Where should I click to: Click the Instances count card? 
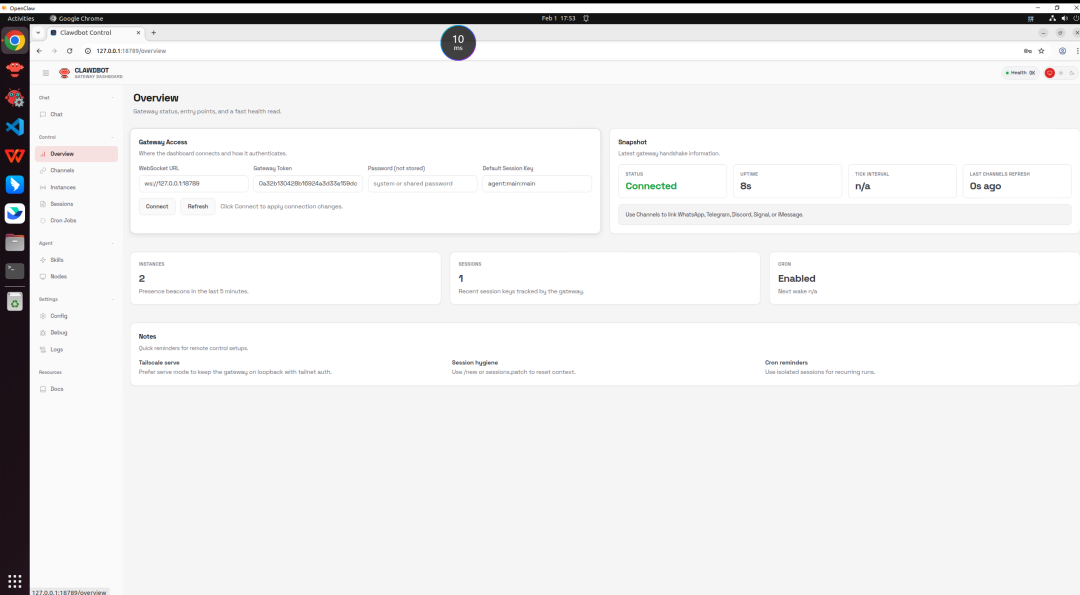point(286,278)
